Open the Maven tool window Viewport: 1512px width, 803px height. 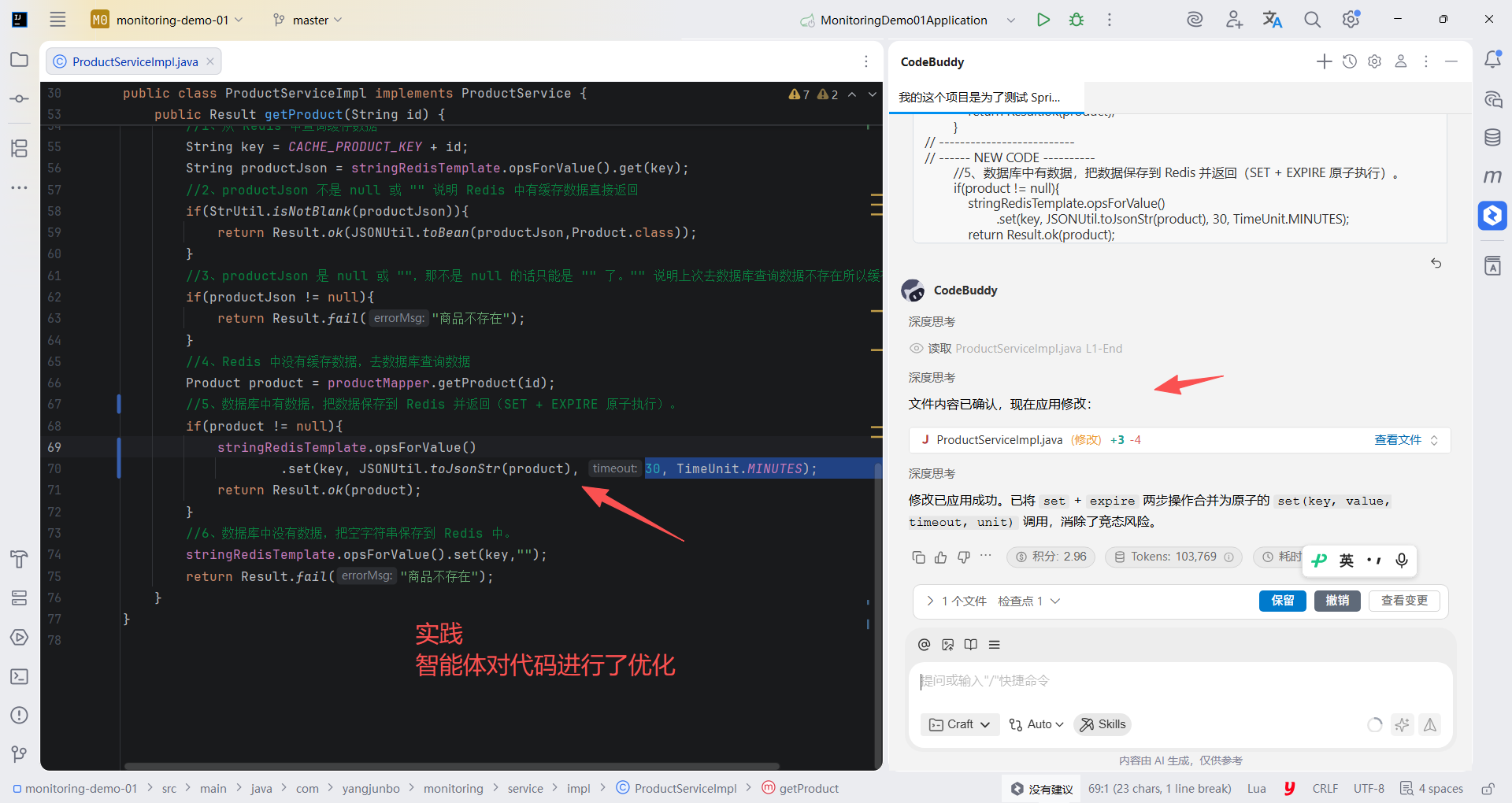point(1492,176)
